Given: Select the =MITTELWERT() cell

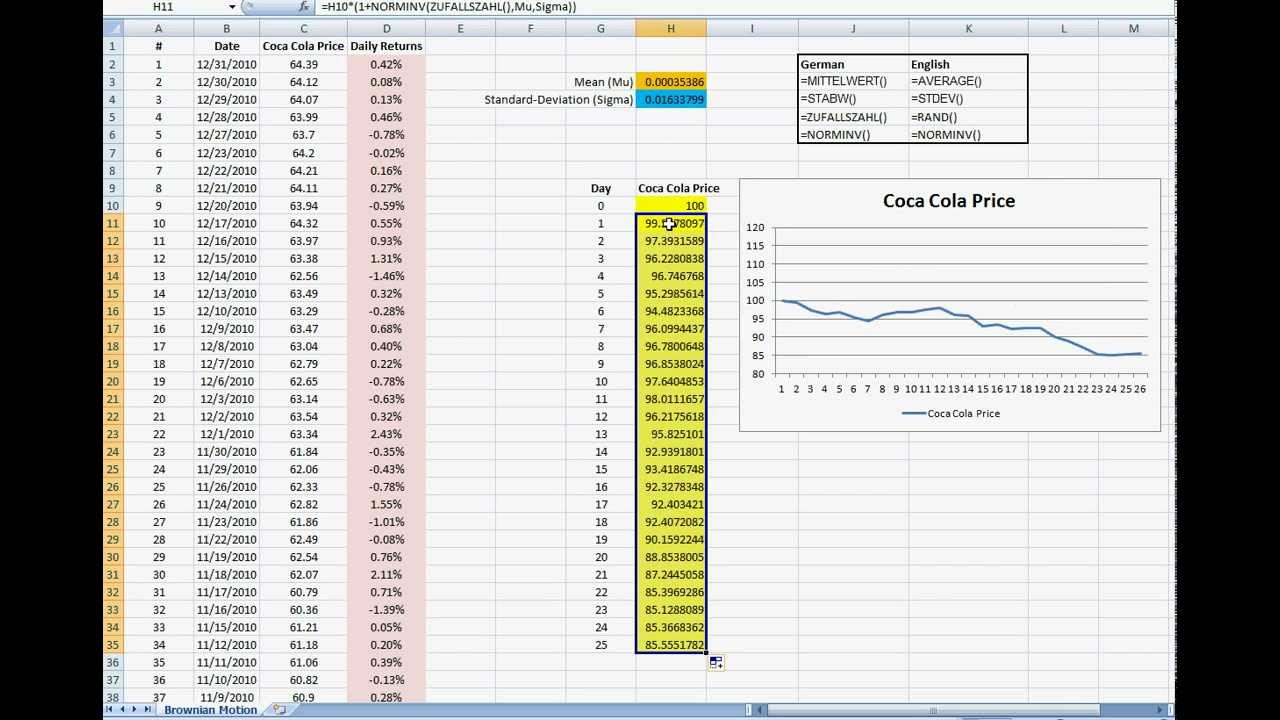Looking at the screenshot, I should point(853,81).
